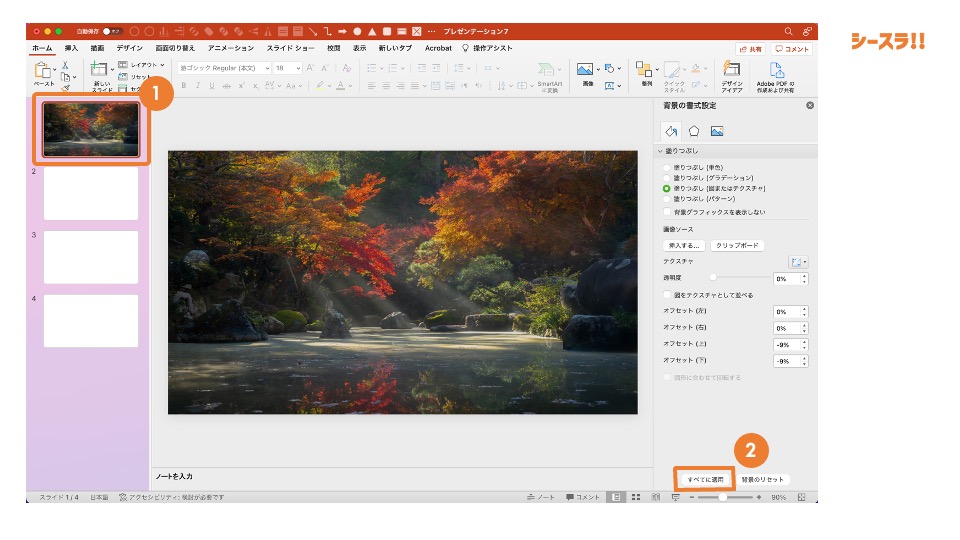Image resolution: width=960 pixels, height=540 pixels.
Task: Click the New Slide (新しいスライド) icon
Action: tap(99, 71)
